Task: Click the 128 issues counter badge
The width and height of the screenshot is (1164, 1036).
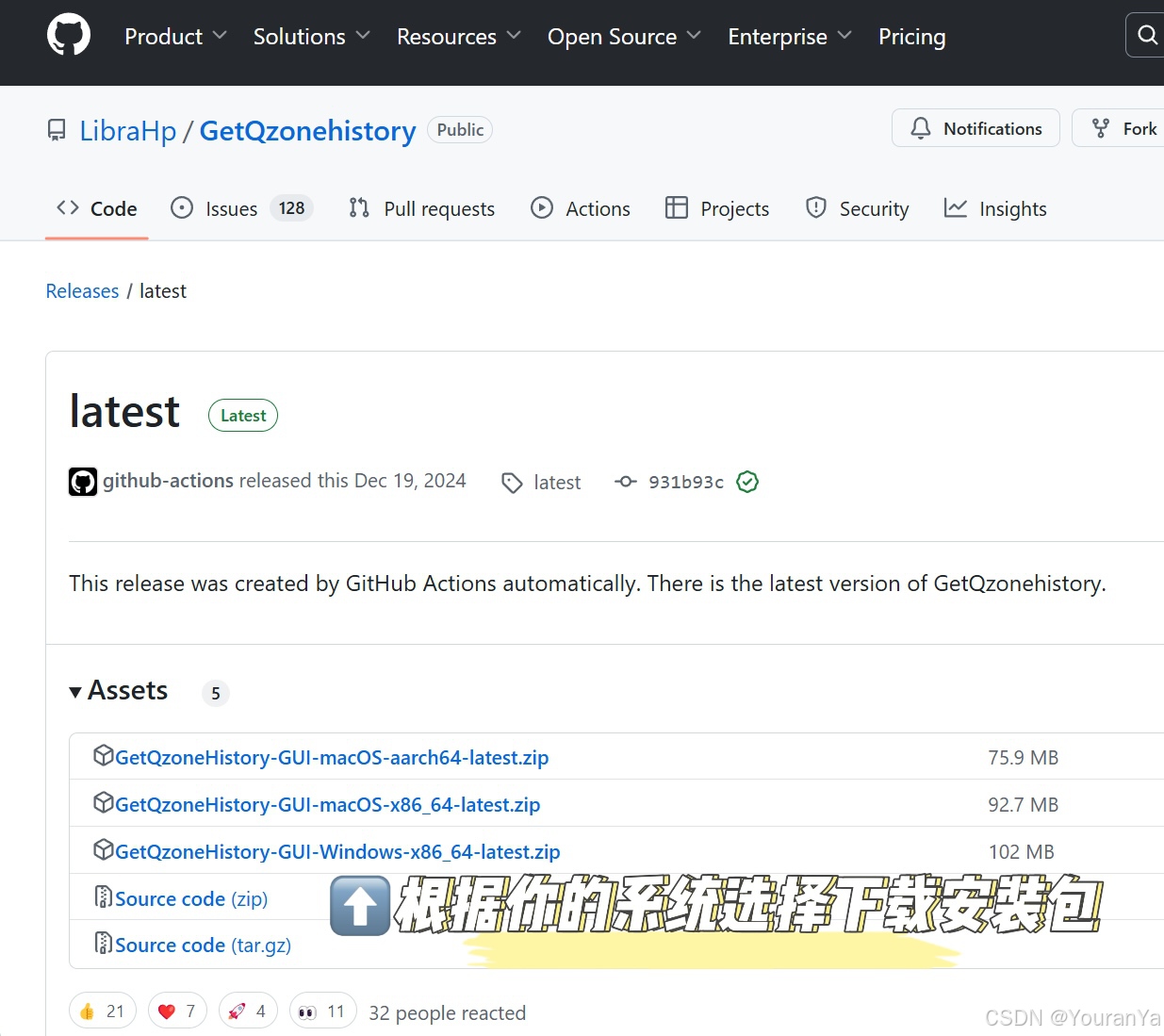Action: tap(291, 208)
